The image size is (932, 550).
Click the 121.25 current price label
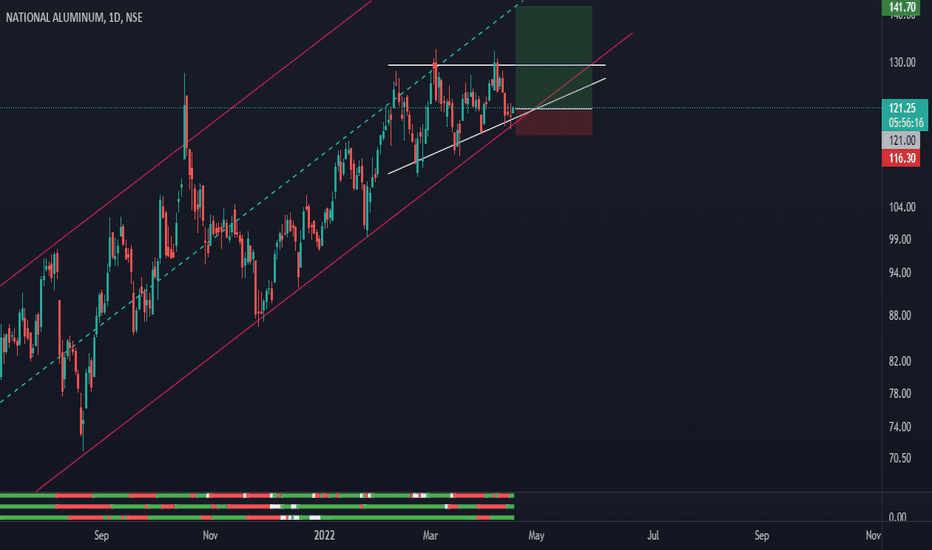coord(904,108)
